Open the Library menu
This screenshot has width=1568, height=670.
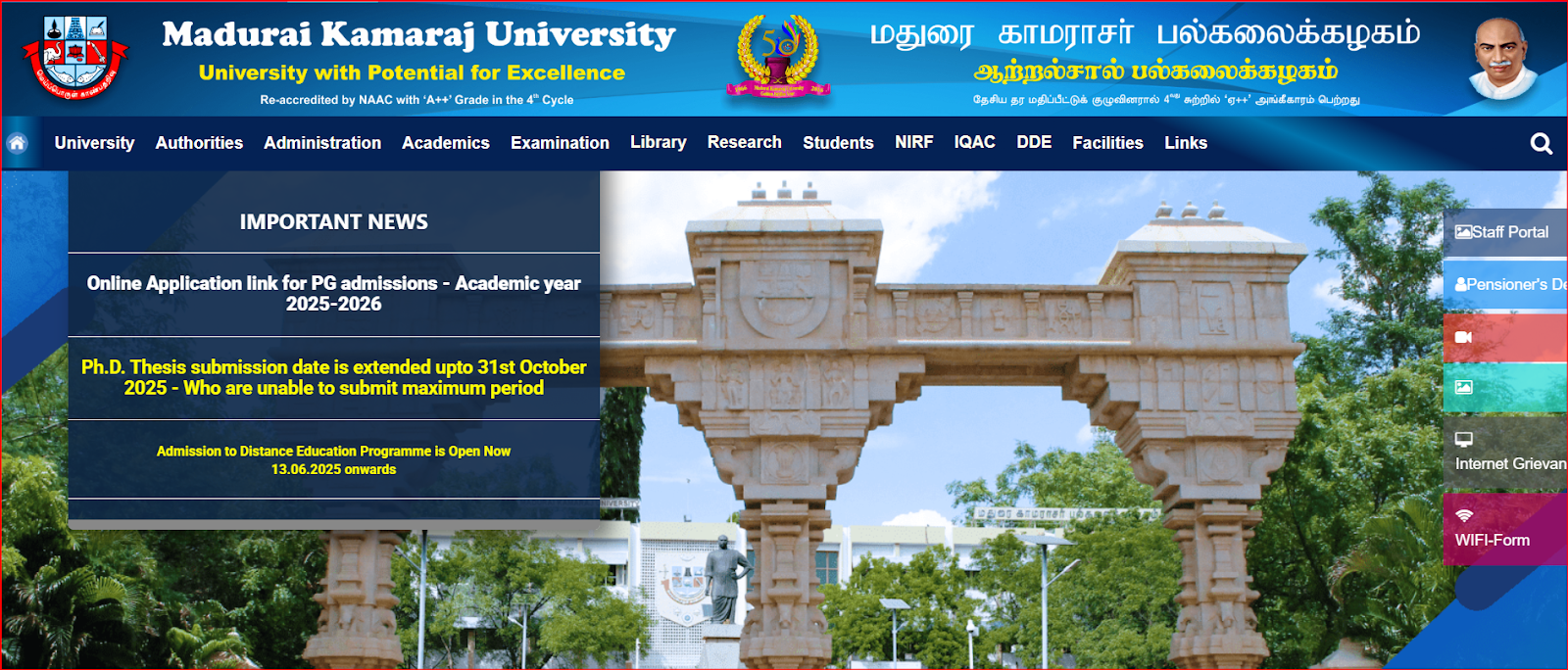point(659,143)
